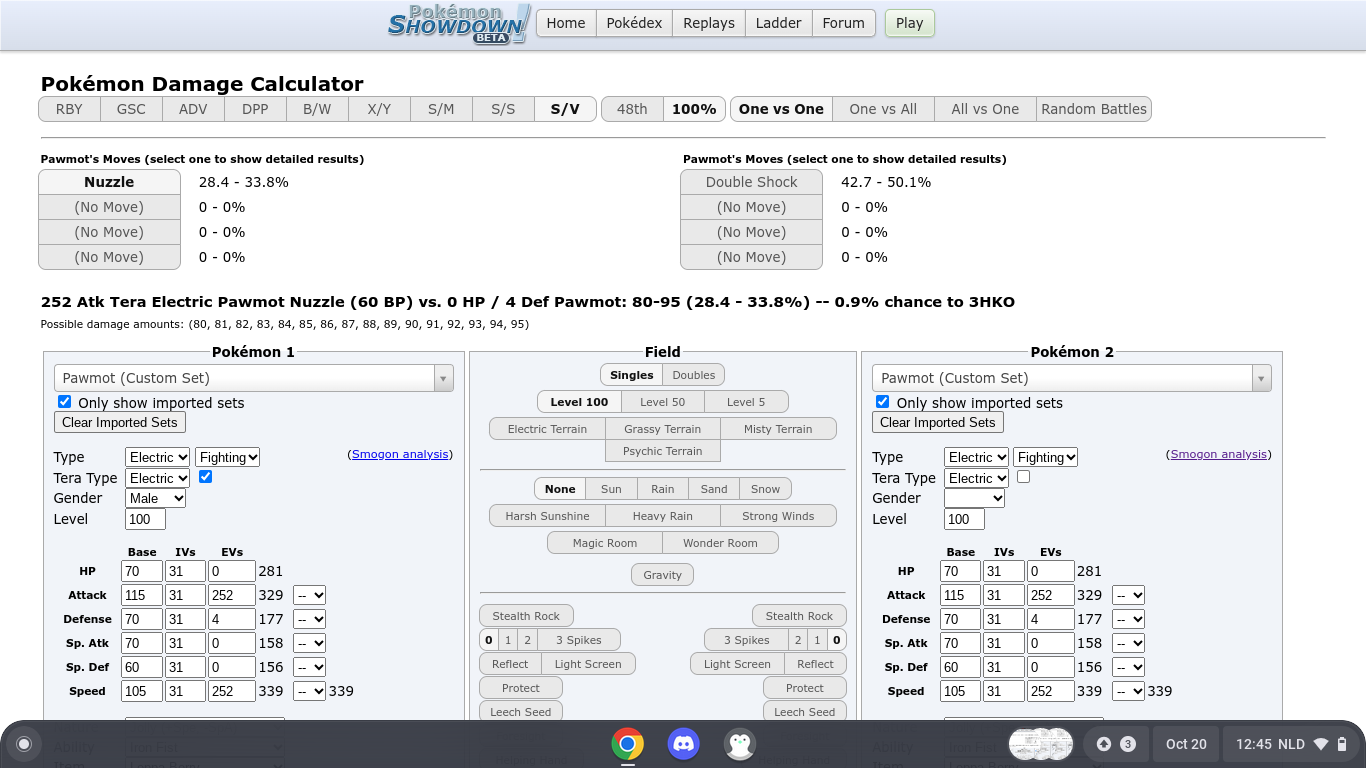Click Pokémon 2 HP EVs field
Viewport: 1366px width, 768px height.
coord(1051,571)
